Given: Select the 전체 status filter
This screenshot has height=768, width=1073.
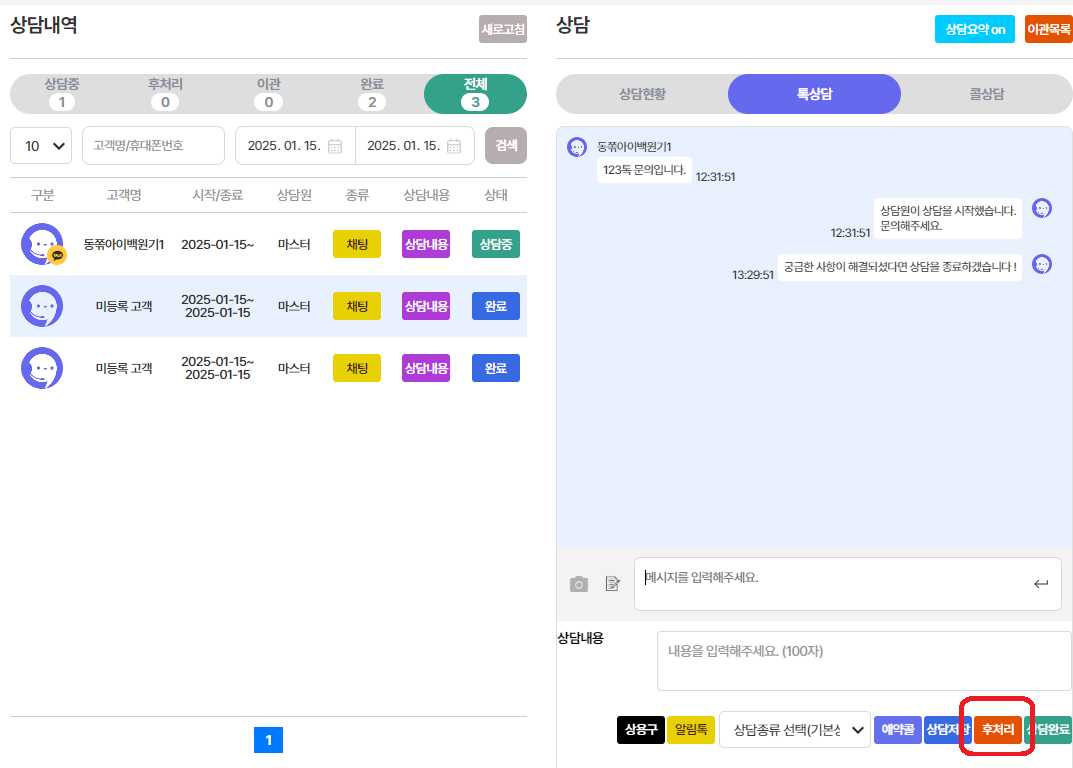Looking at the screenshot, I should 475,93.
